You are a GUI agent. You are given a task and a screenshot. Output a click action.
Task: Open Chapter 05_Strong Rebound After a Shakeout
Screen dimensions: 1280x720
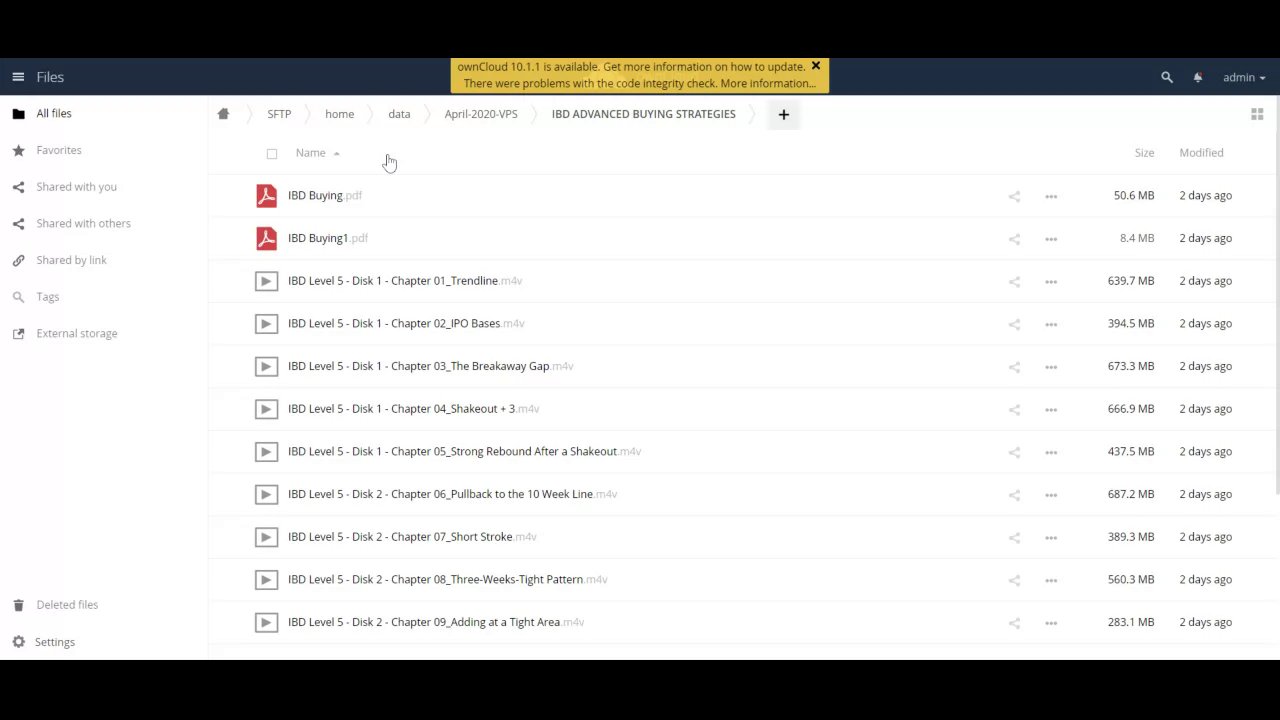click(464, 452)
